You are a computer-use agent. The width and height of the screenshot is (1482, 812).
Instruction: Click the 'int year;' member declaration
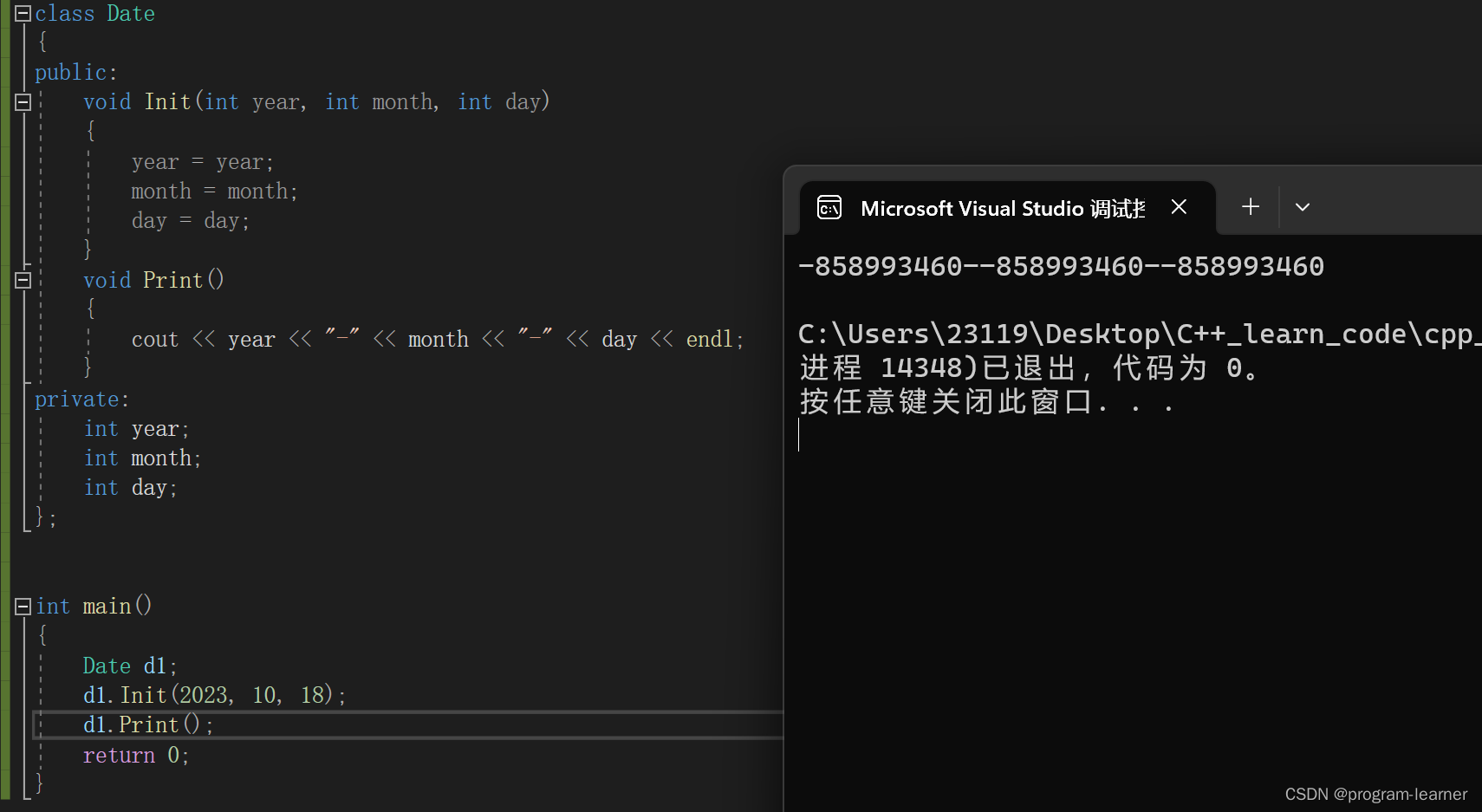coord(136,429)
